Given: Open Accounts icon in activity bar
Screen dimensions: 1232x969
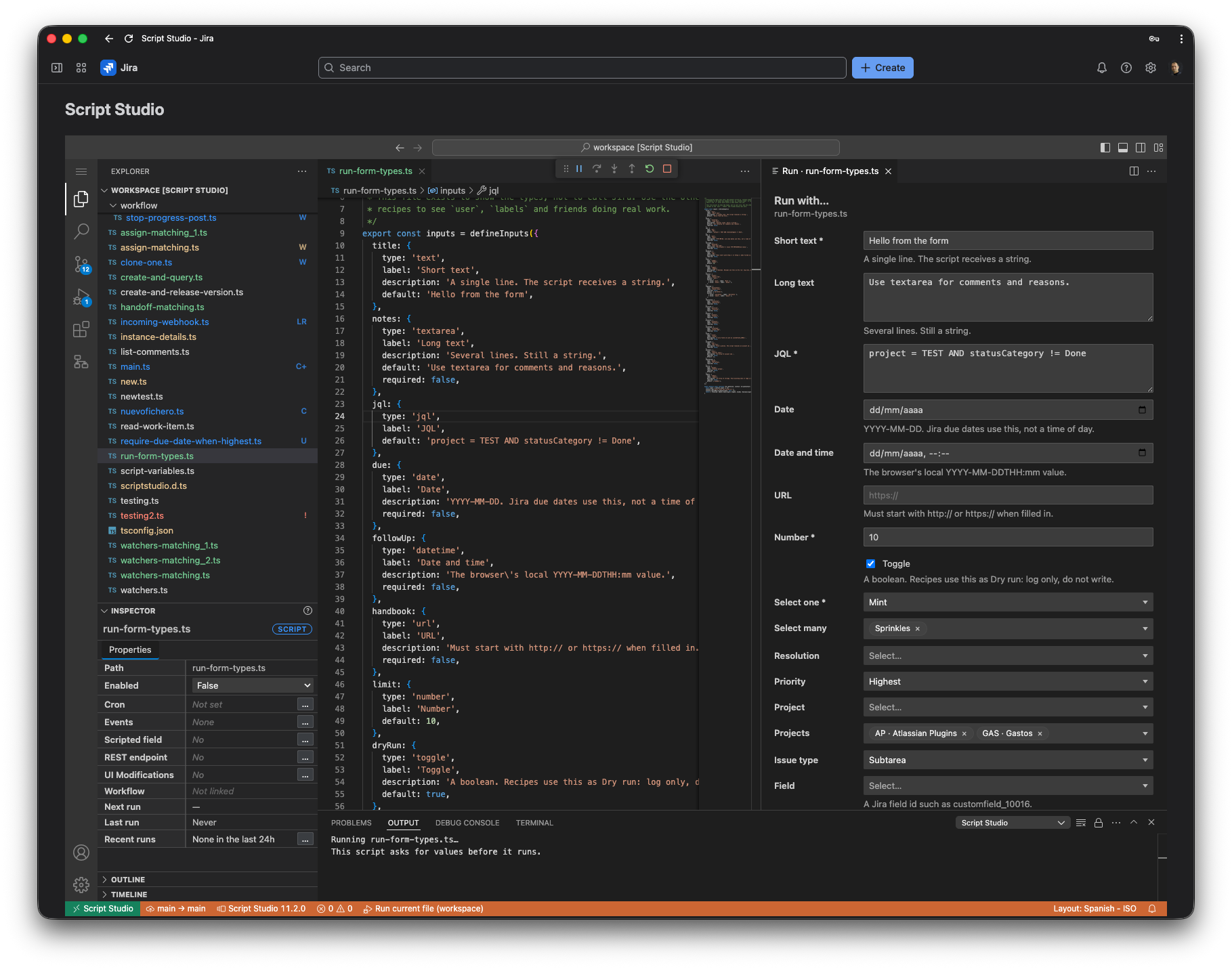Looking at the screenshot, I should pyautogui.click(x=81, y=853).
